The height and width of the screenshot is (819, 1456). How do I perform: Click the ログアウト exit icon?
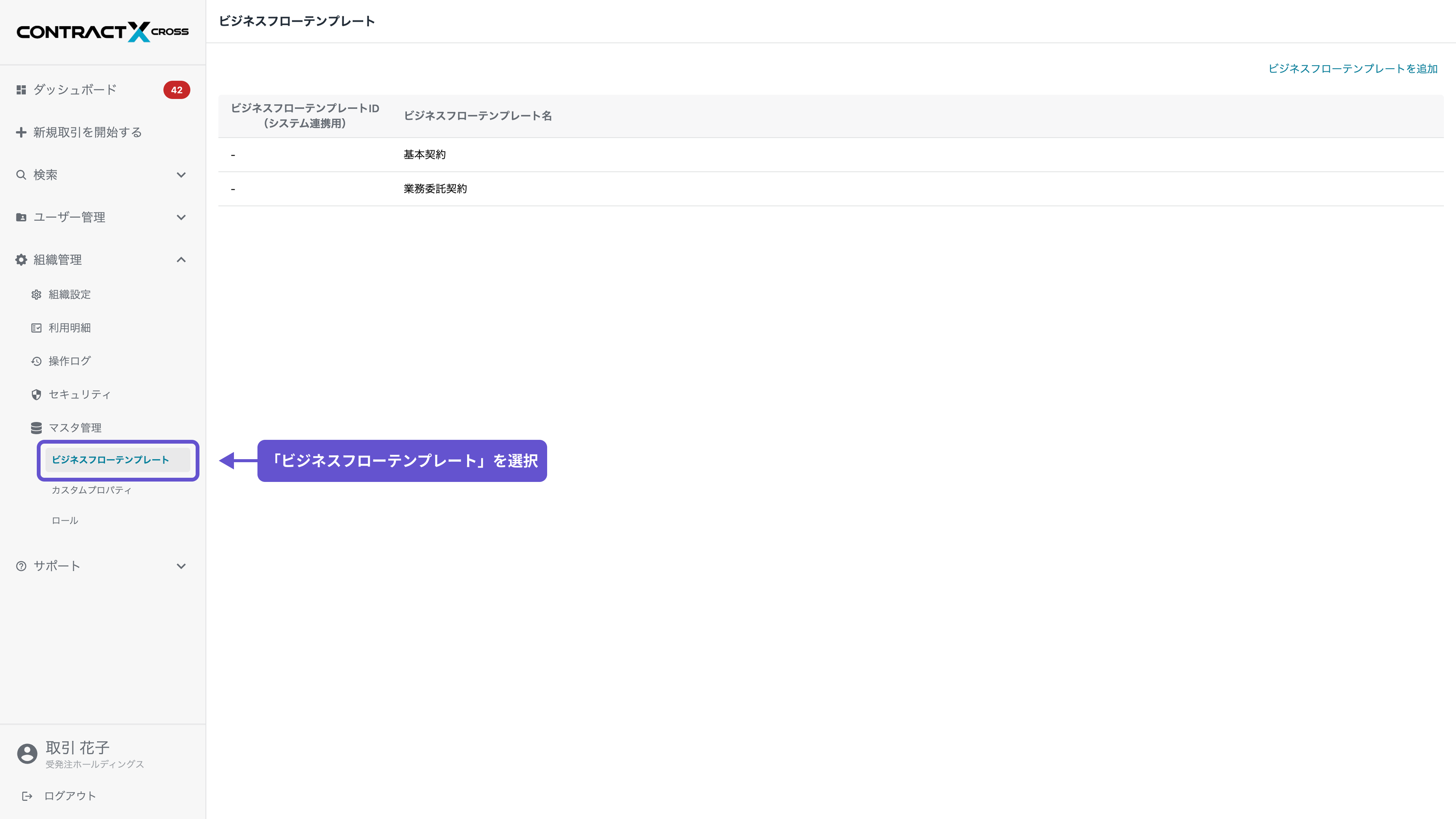27,796
